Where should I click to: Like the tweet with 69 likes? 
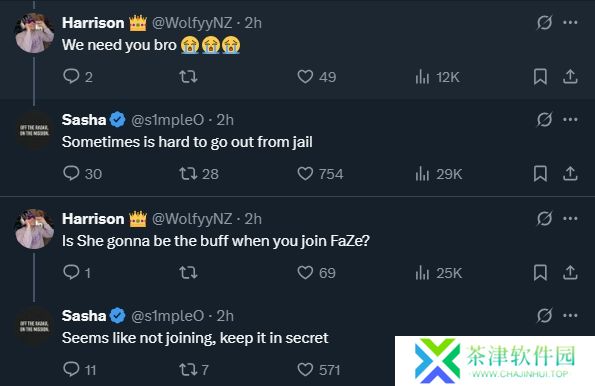point(316,273)
